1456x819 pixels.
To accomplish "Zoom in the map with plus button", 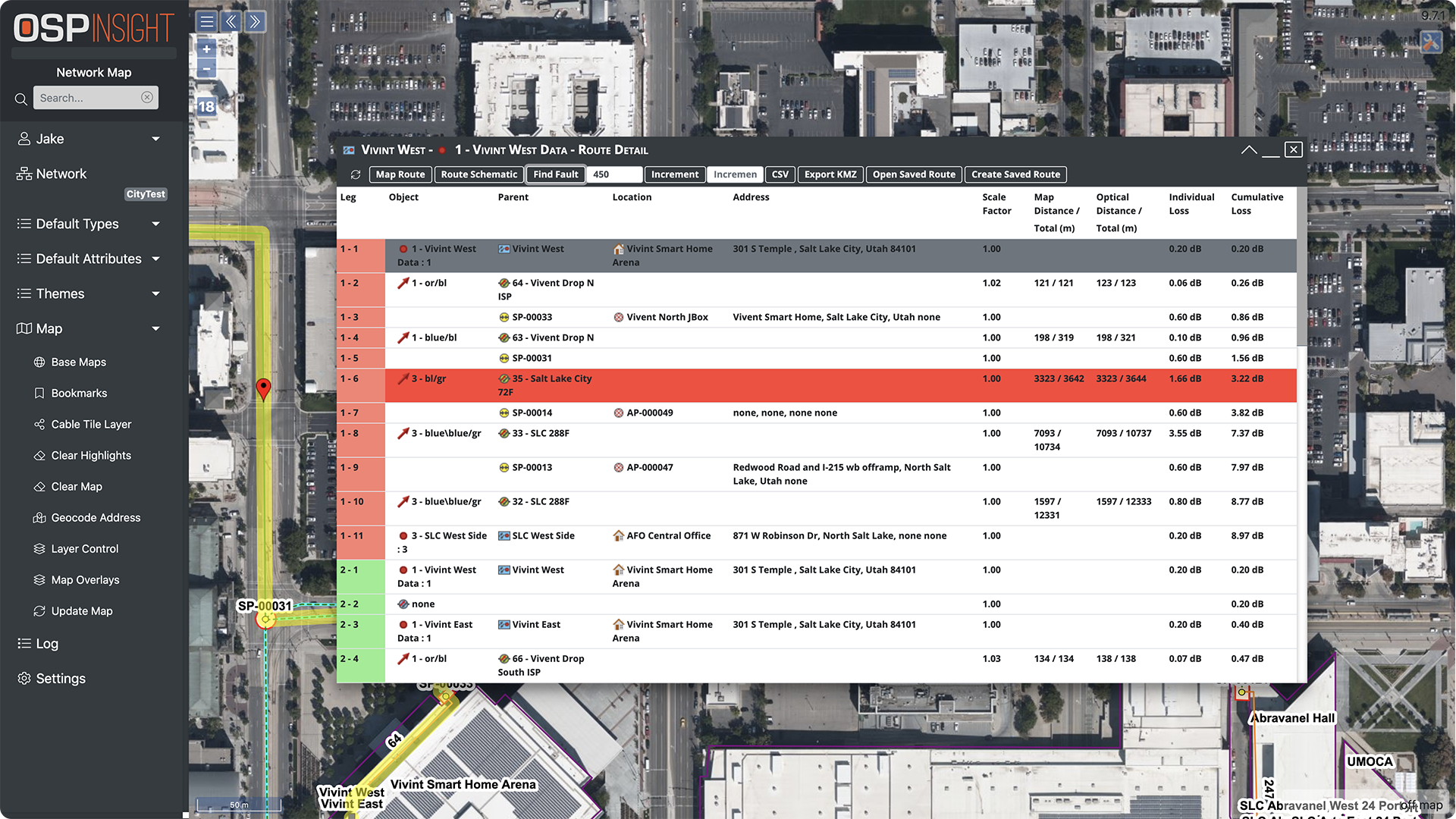I will [x=206, y=49].
